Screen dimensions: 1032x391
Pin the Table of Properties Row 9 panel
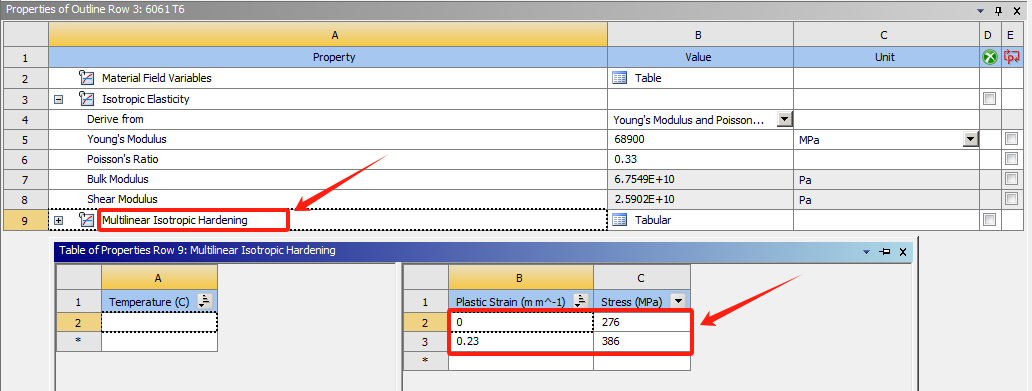tap(885, 251)
